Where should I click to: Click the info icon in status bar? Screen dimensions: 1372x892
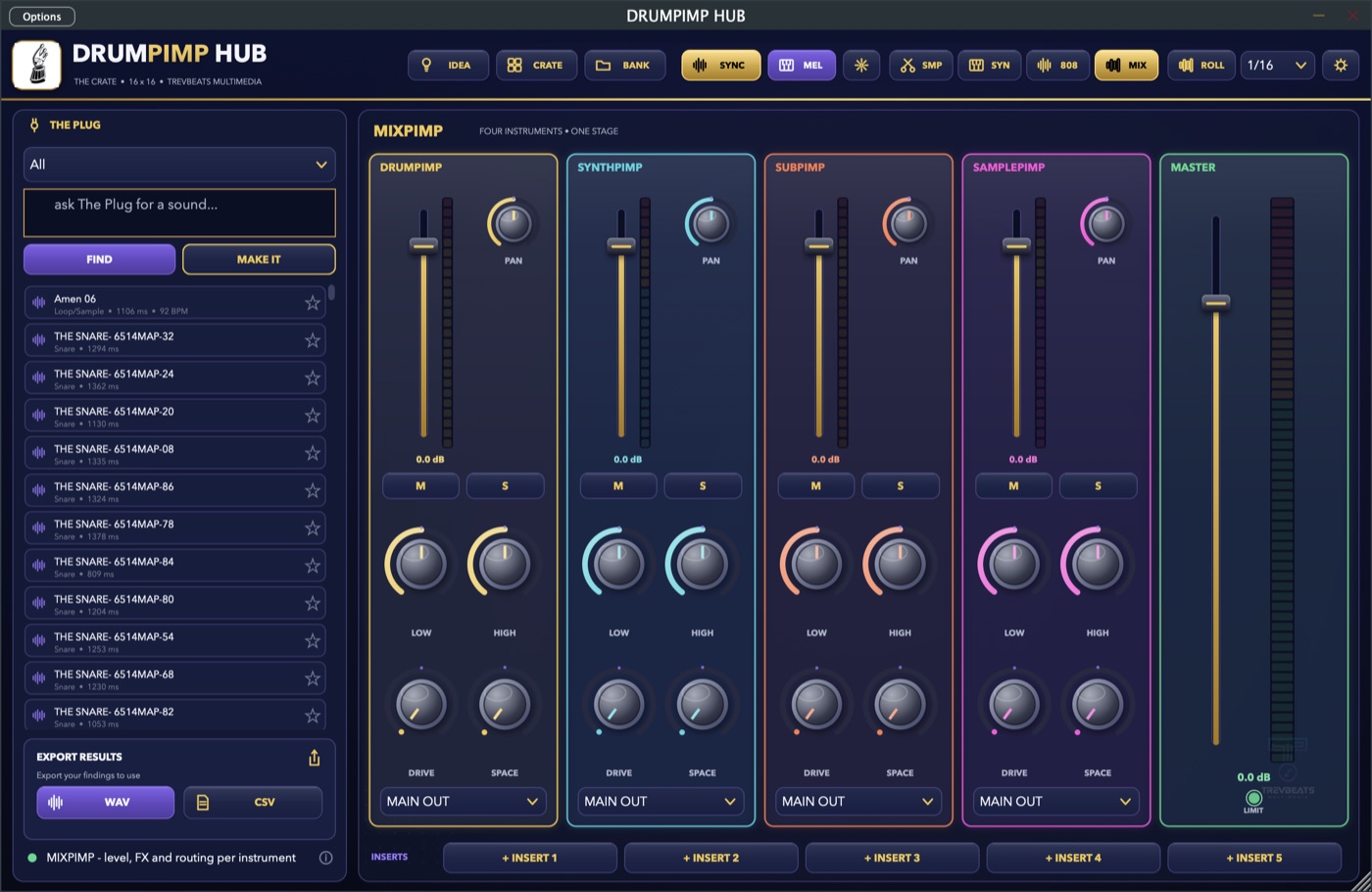pyautogui.click(x=325, y=858)
